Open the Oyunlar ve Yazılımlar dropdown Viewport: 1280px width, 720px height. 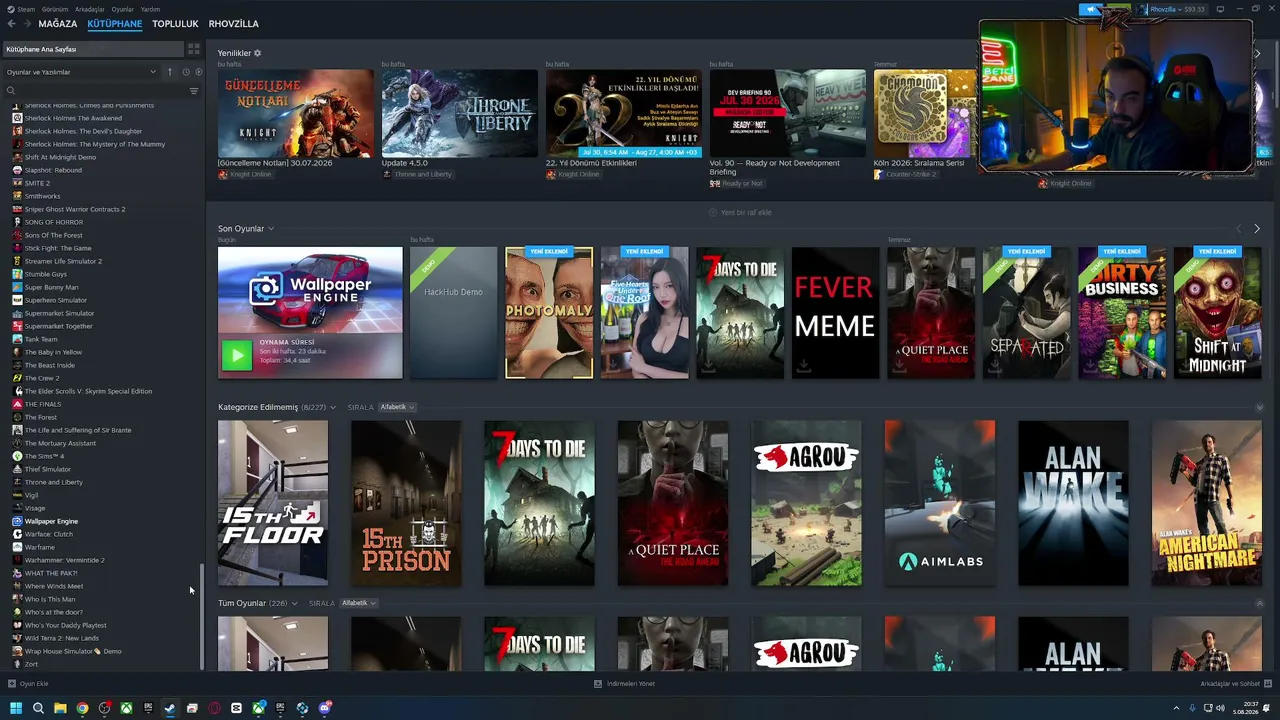pyautogui.click(x=81, y=72)
